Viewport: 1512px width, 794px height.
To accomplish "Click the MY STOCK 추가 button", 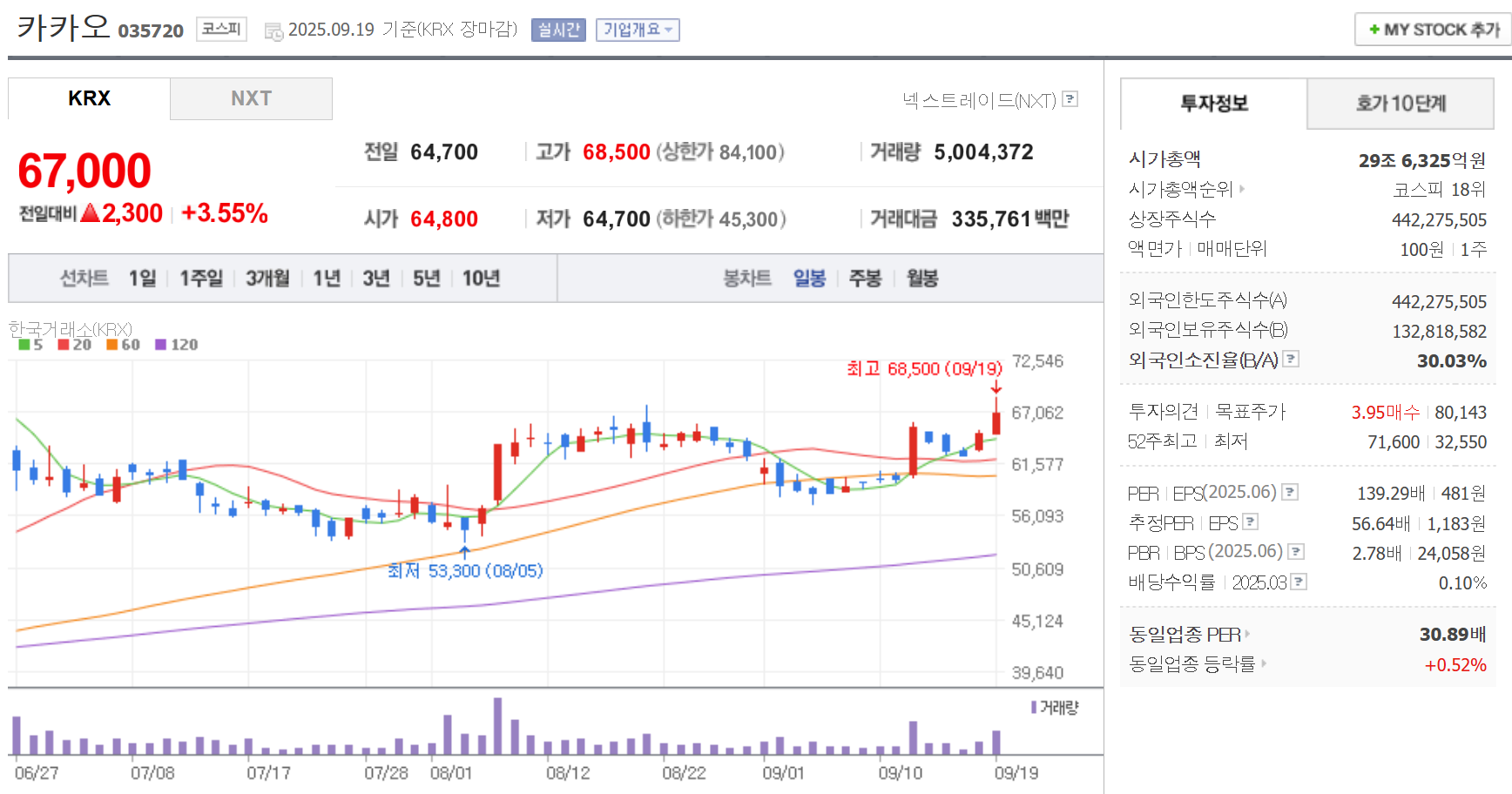I will point(1434,30).
